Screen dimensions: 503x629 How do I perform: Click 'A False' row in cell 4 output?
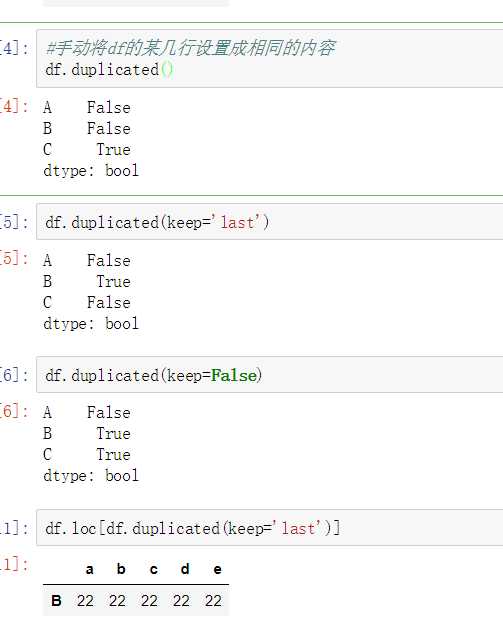point(87,108)
